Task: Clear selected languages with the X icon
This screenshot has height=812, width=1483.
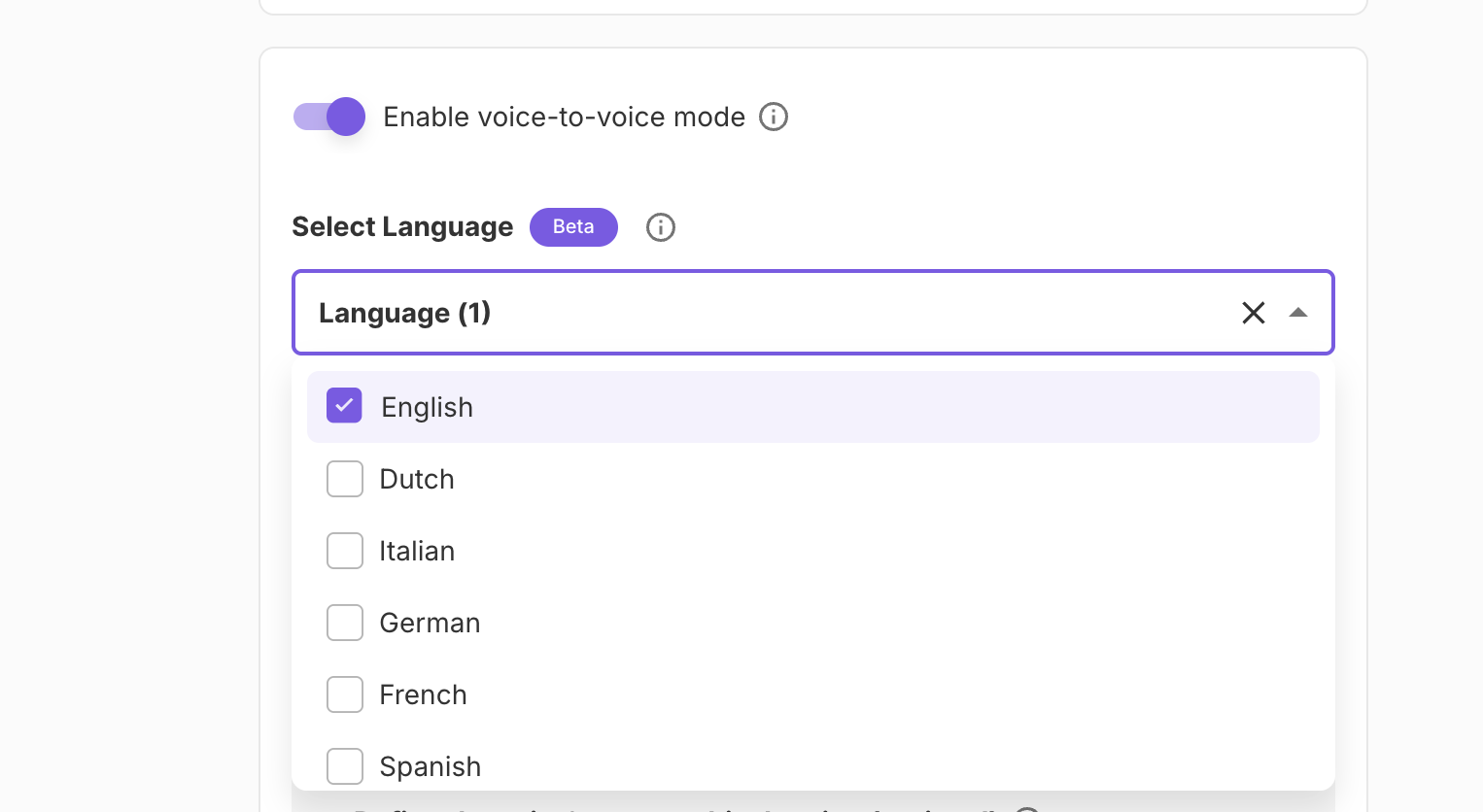Action: [x=1254, y=313]
